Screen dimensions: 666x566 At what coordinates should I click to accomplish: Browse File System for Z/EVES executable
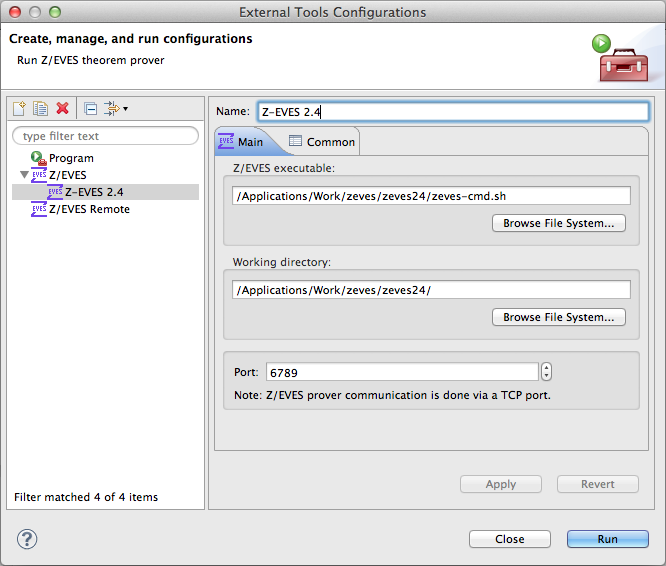558,223
